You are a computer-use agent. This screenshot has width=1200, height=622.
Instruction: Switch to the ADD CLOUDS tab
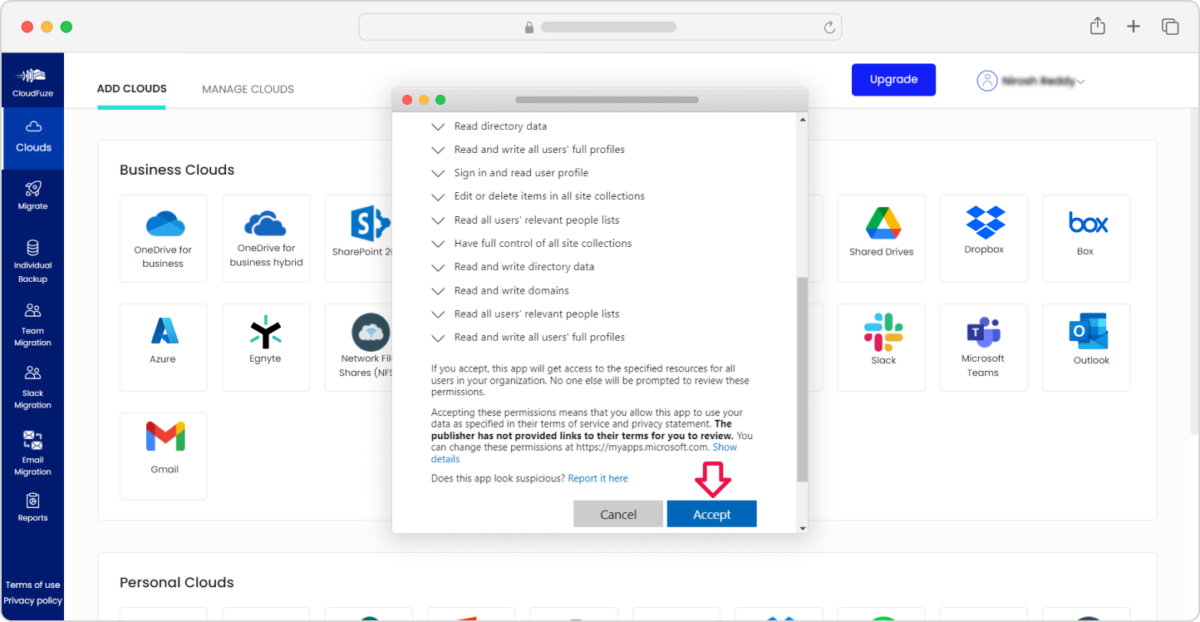(x=131, y=89)
